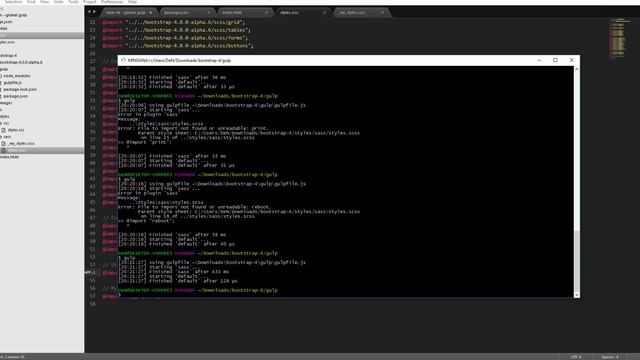
Task: Click the last terminal prompt line
Action: 198,290
